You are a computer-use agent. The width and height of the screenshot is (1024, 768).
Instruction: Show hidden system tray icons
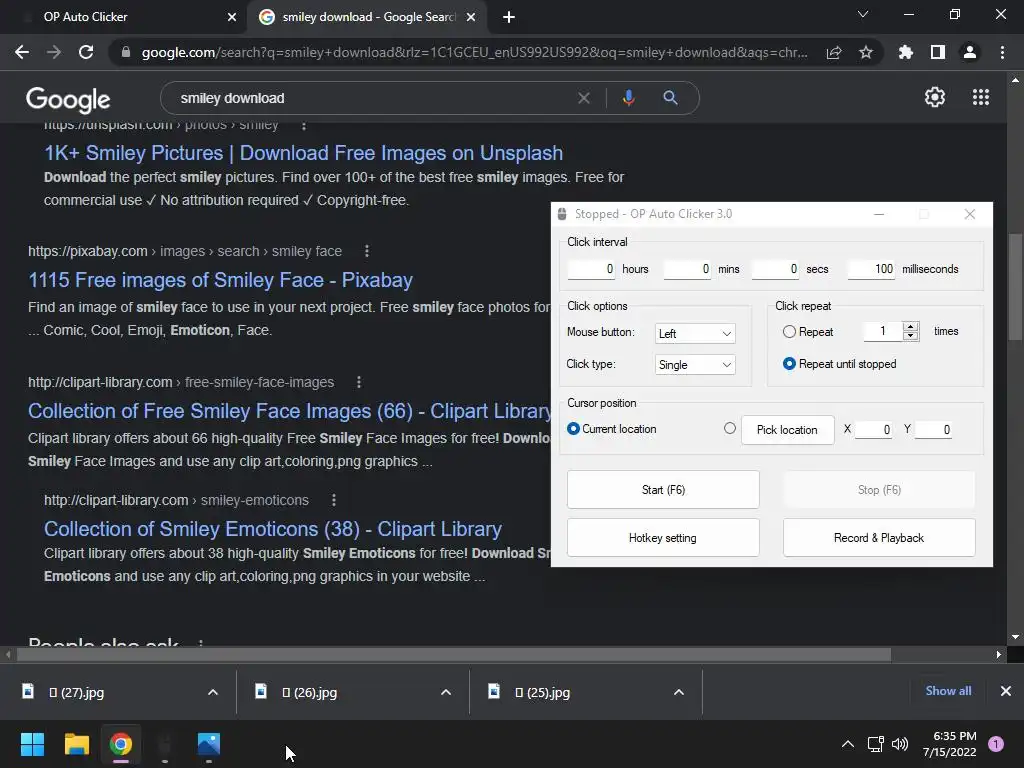click(848, 744)
